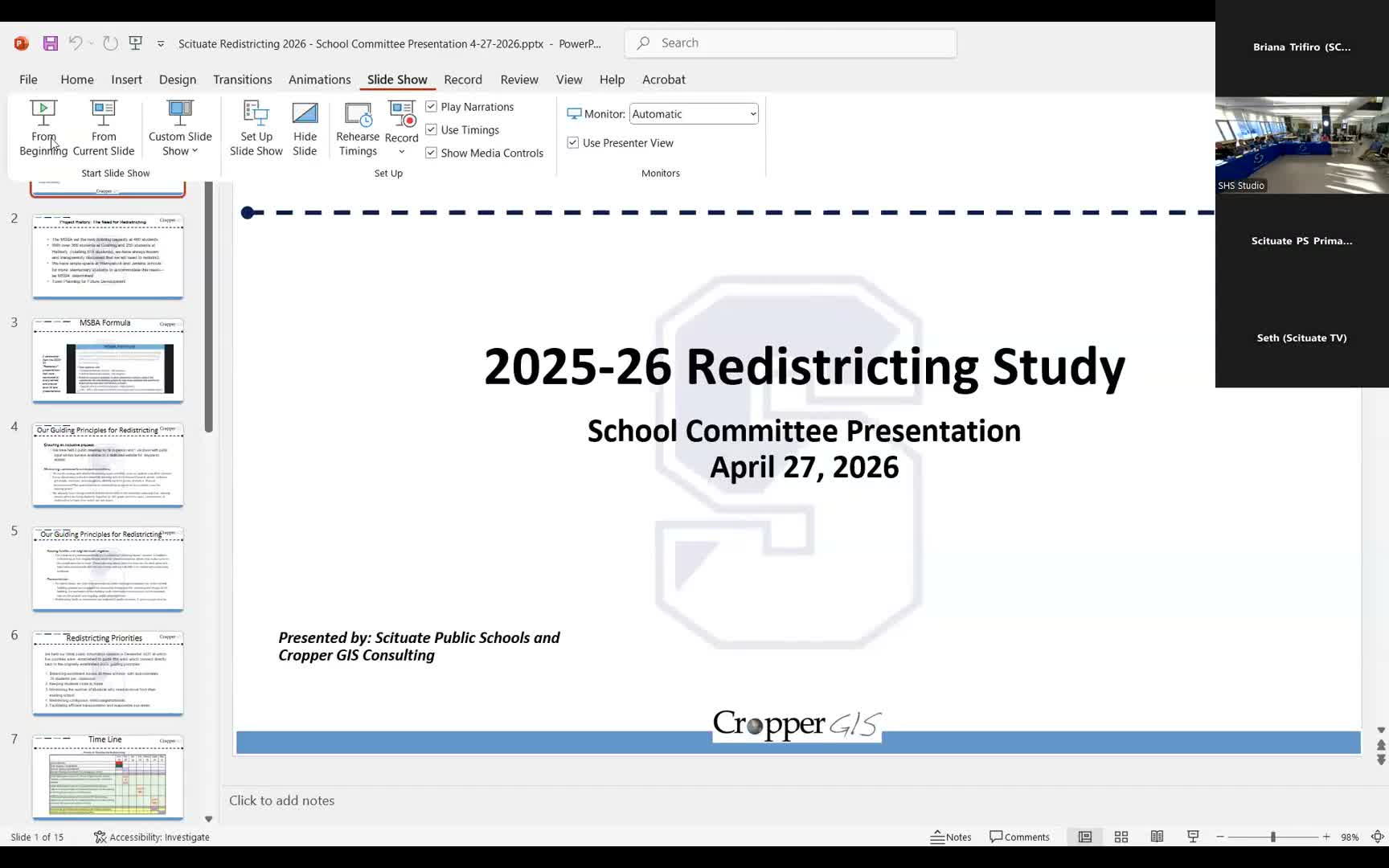
Task: Start Slide Show from status bar icon
Action: [1193, 837]
